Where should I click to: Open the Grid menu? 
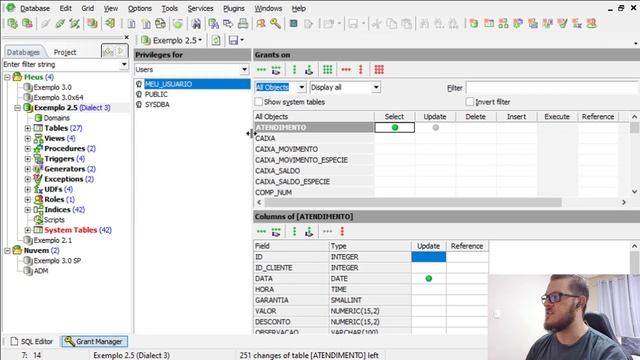tap(87, 8)
